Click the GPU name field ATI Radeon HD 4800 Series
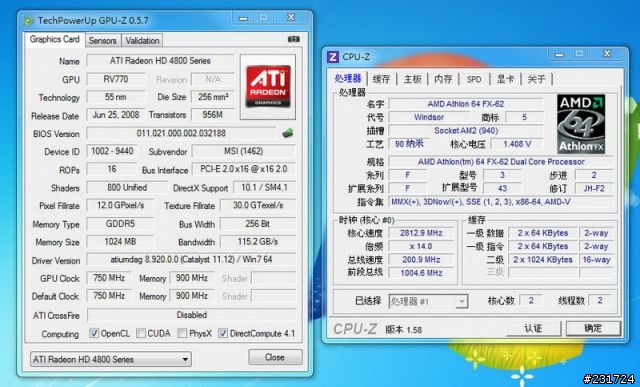The height and width of the screenshot is (387, 640). point(160,60)
